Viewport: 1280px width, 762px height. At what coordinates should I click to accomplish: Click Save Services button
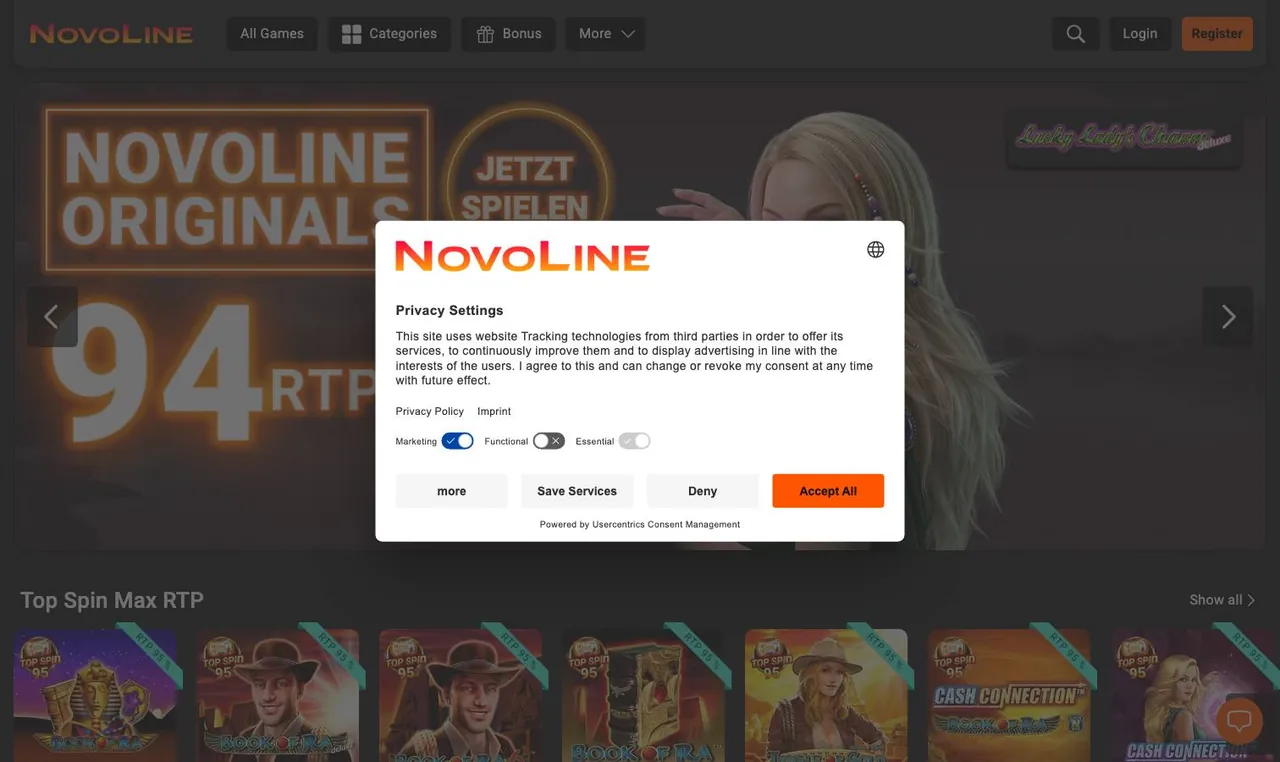click(577, 491)
